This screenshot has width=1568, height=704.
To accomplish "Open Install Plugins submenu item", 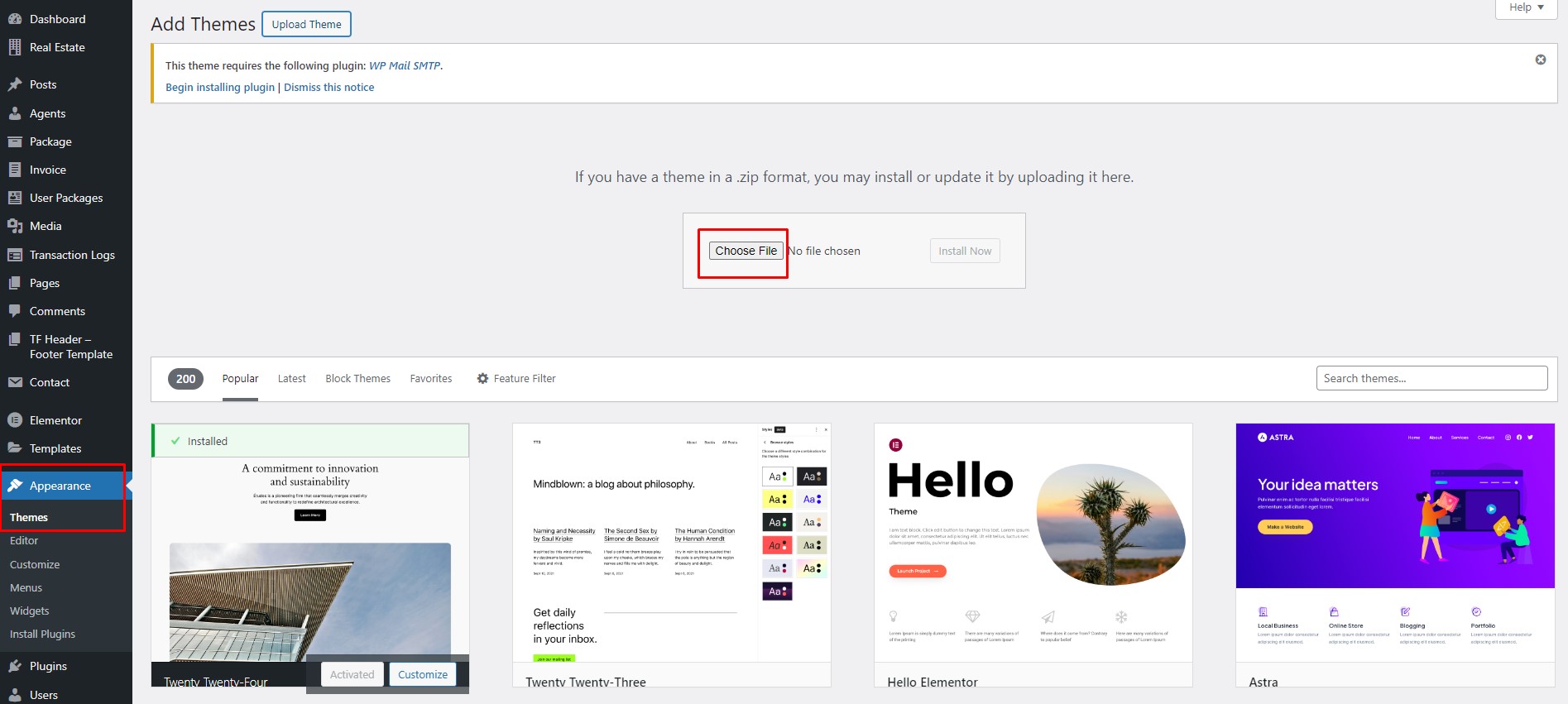I will (42, 634).
